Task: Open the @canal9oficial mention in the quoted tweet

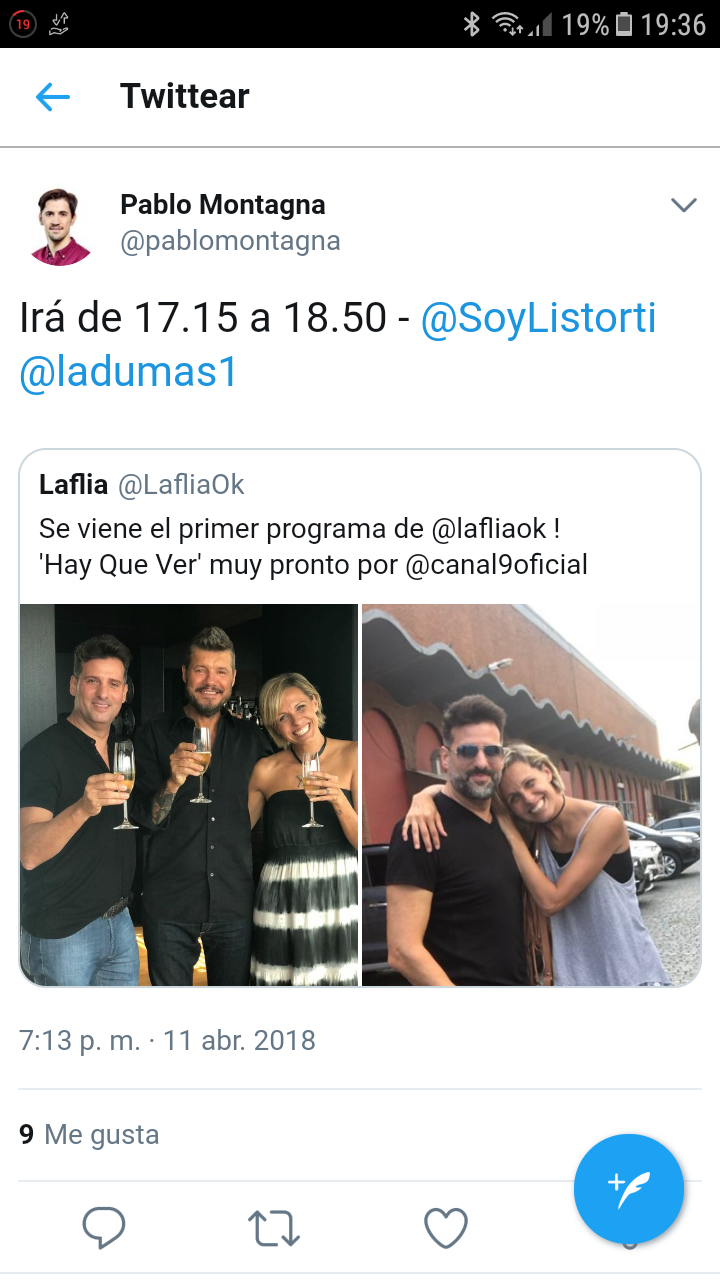Action: [496, 565]
